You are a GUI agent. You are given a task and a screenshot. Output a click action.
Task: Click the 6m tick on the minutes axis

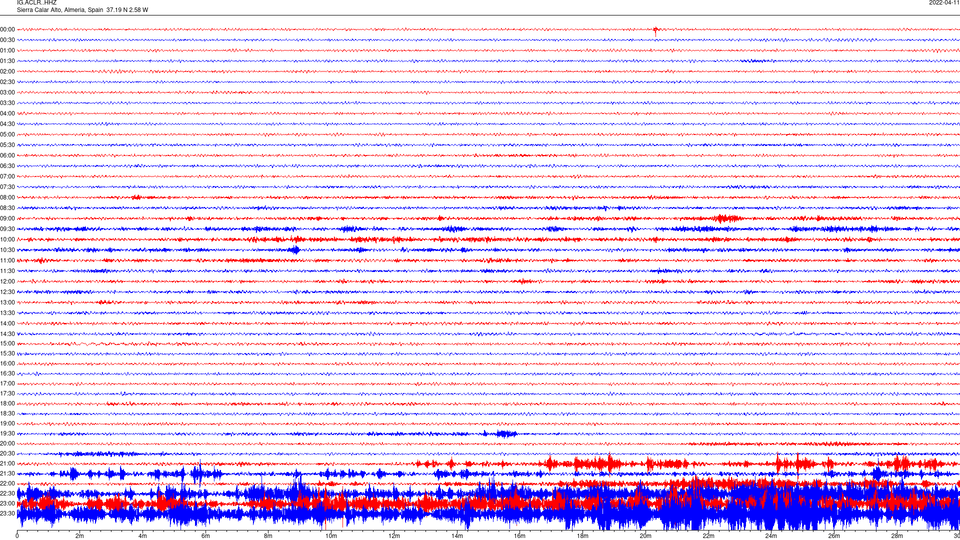(206, 536)
